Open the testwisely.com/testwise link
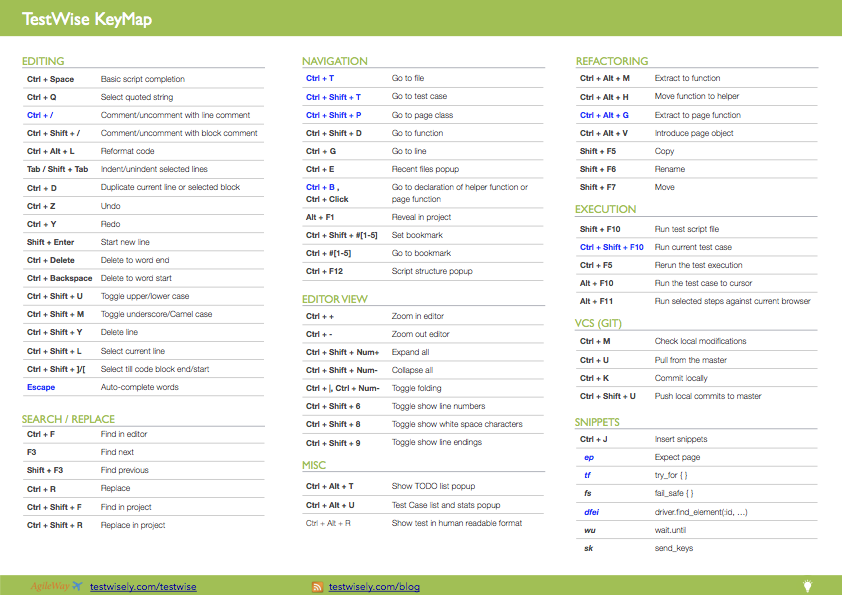The image size is (842, 595). [143, 587]
